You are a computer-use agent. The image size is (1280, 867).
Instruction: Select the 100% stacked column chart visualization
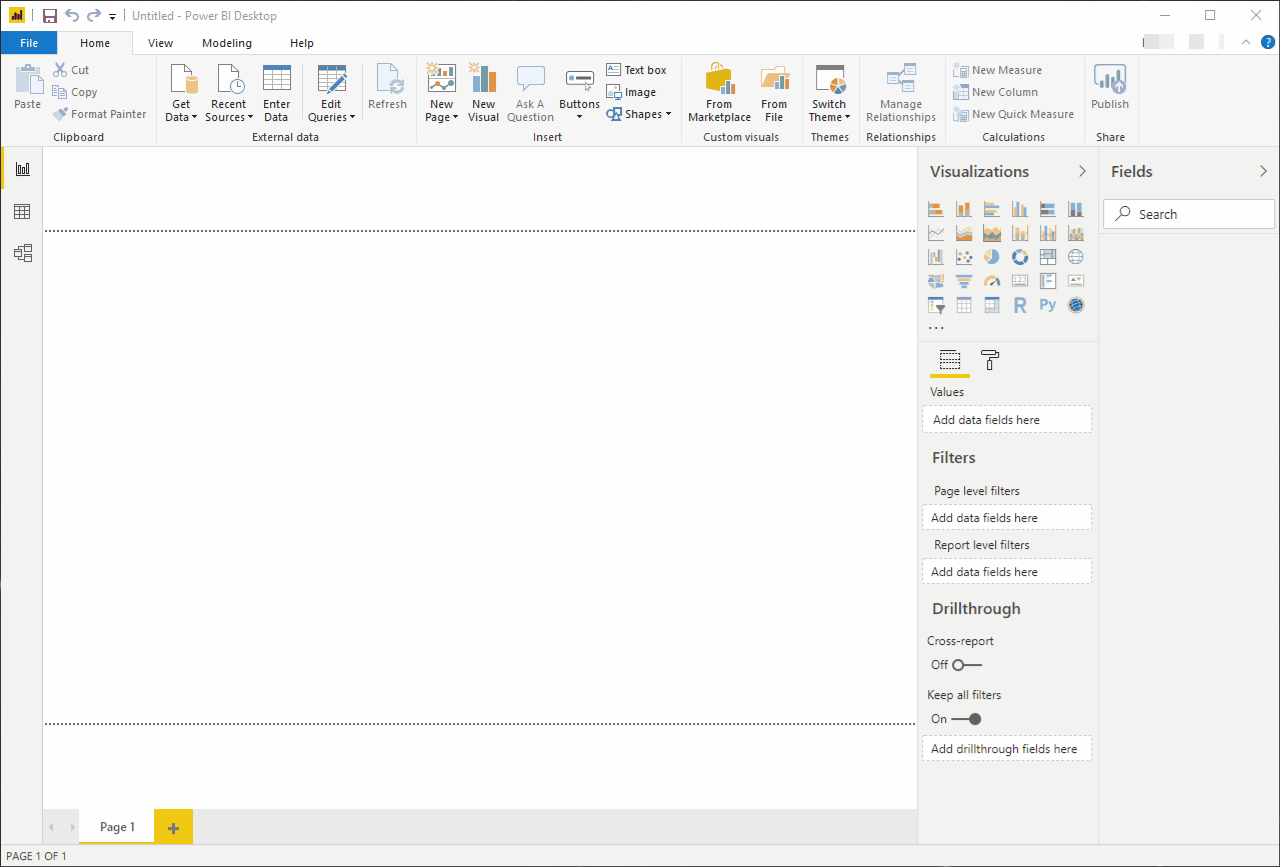coord(1076,209)
